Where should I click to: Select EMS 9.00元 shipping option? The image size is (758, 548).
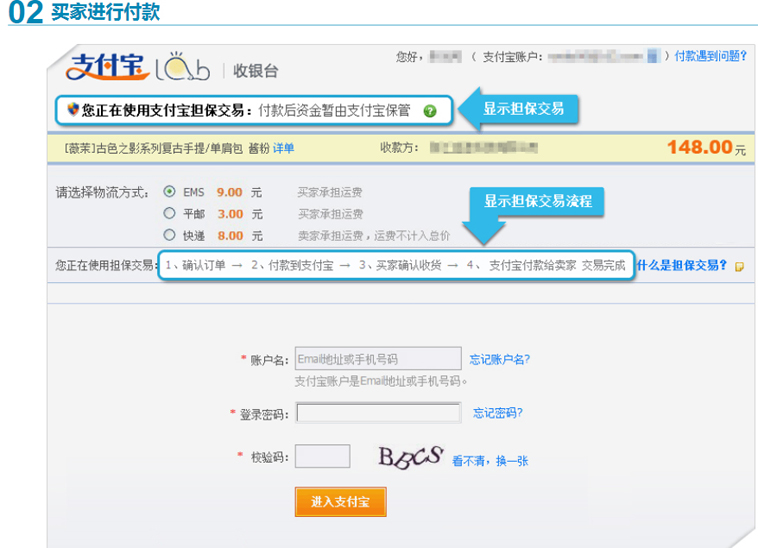click(x=169, y=192)
